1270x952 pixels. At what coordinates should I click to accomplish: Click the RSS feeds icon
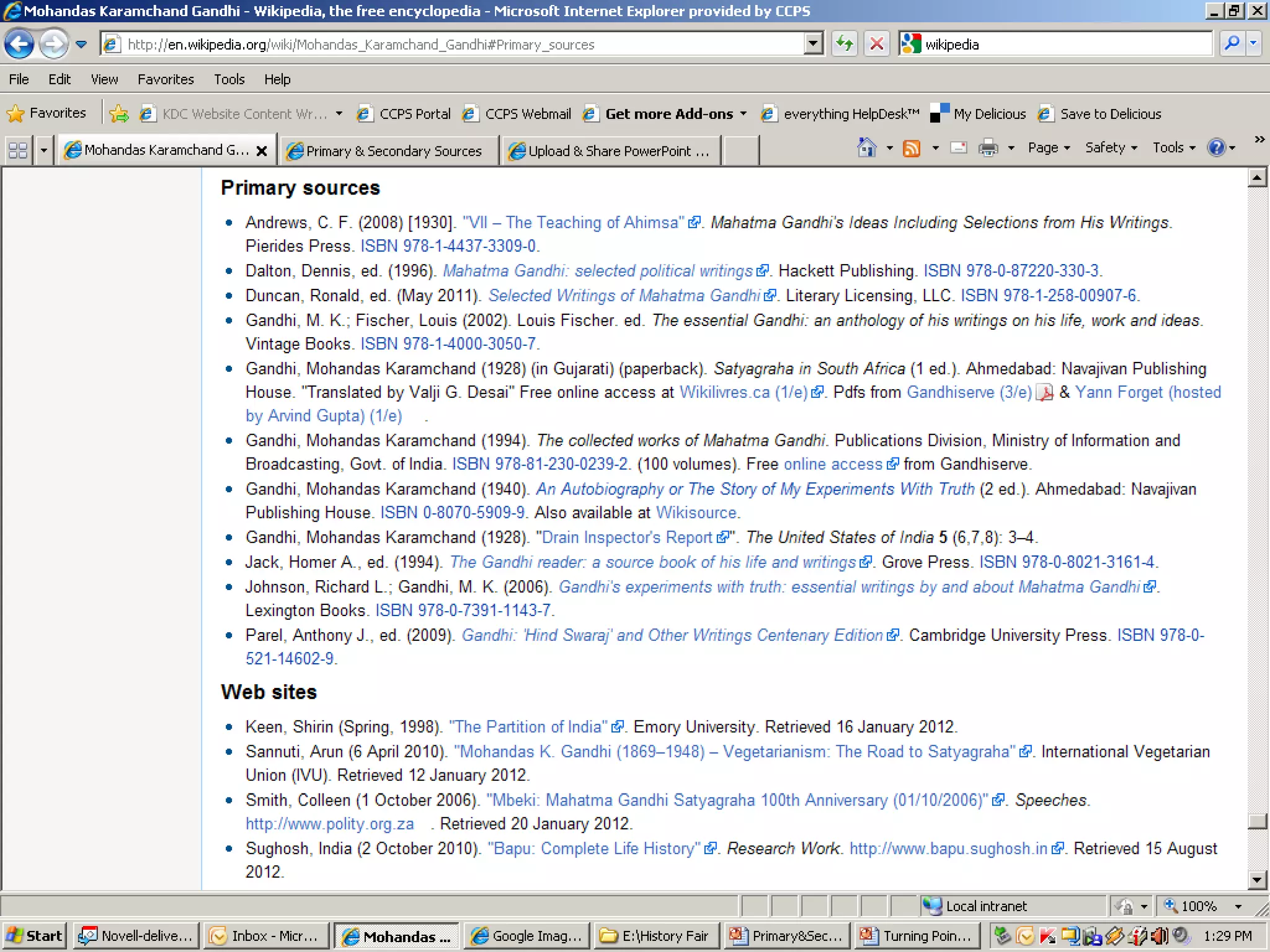912,148
